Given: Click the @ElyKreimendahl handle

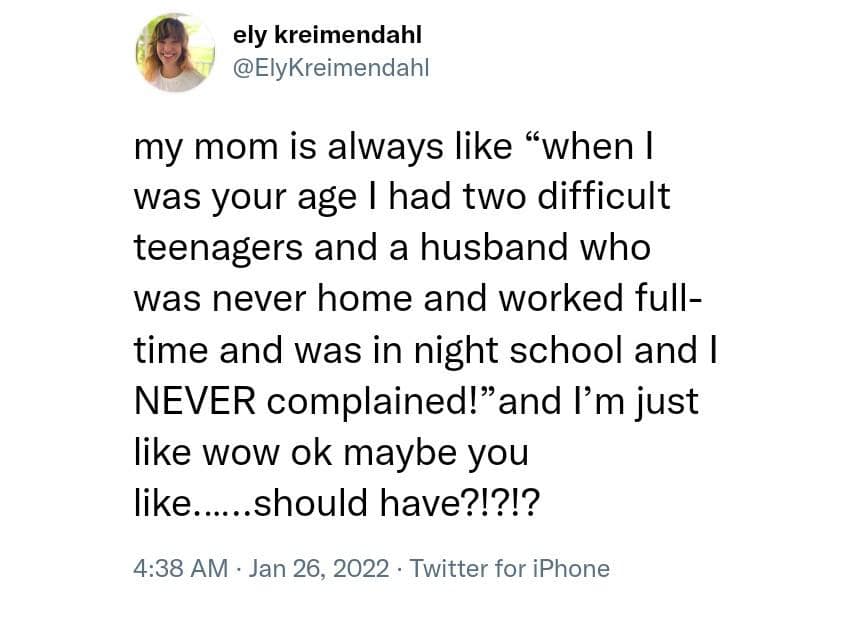Looking at the screenshot, I should pos(330,68).
